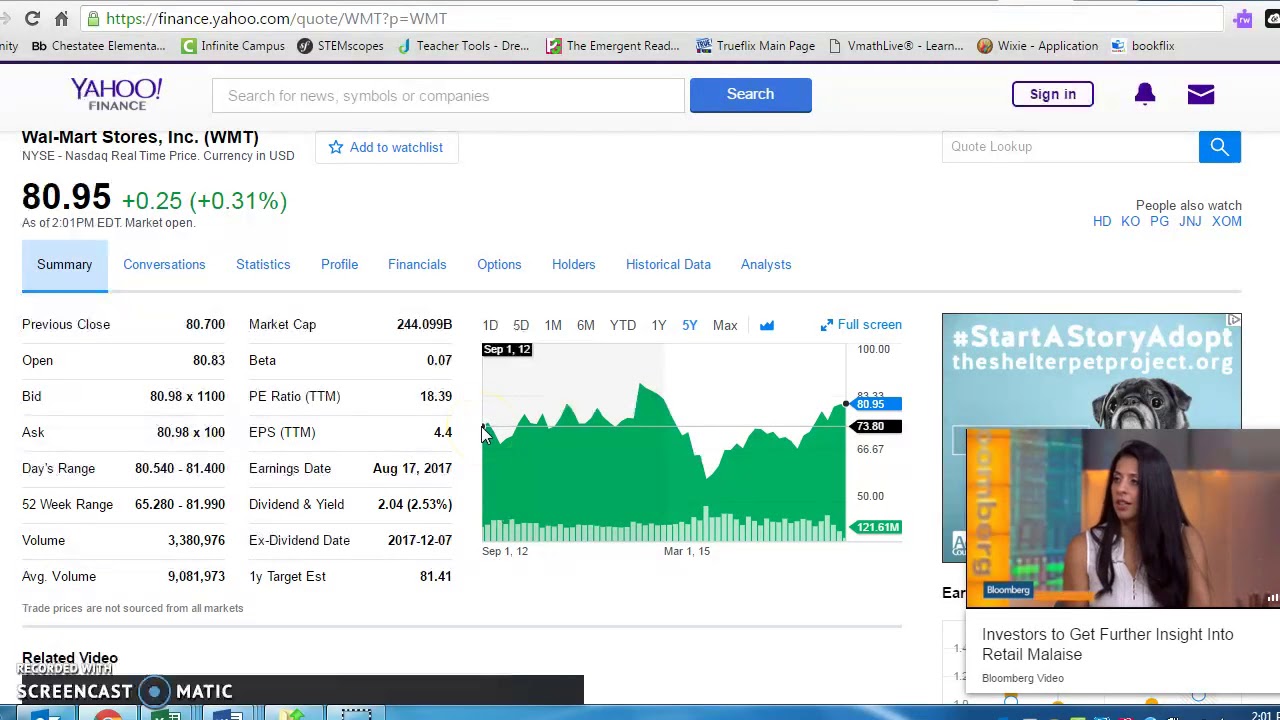Click the Quote Lookup magnifier button
1280x720 pixels.
coord(1219,146)
